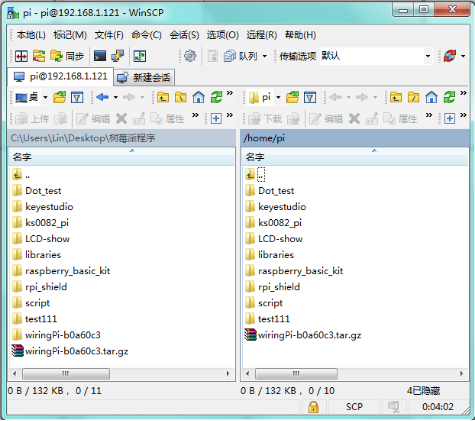The height and width of the screenshot is (421, 475).
Task: Click local 属性 properties button
Action: (167, 119)
